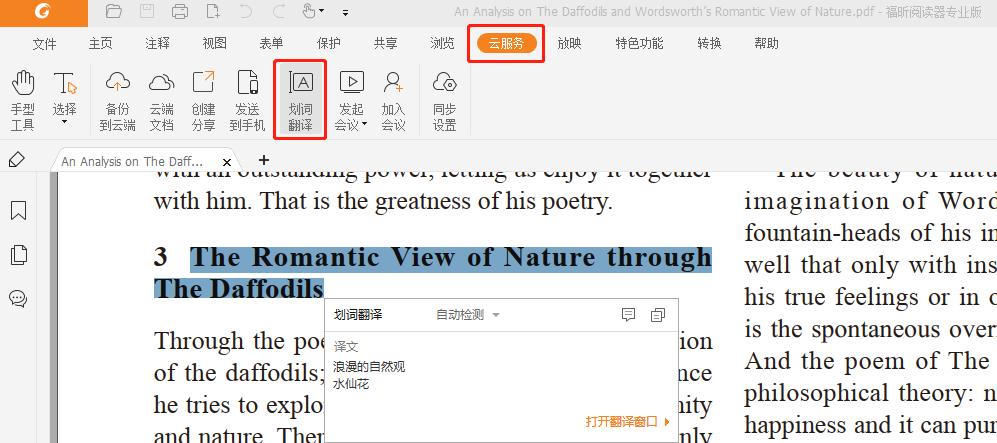Print the document with the printer icon
The width and height of the screenshot is (997, 443).
pos(180,11)
